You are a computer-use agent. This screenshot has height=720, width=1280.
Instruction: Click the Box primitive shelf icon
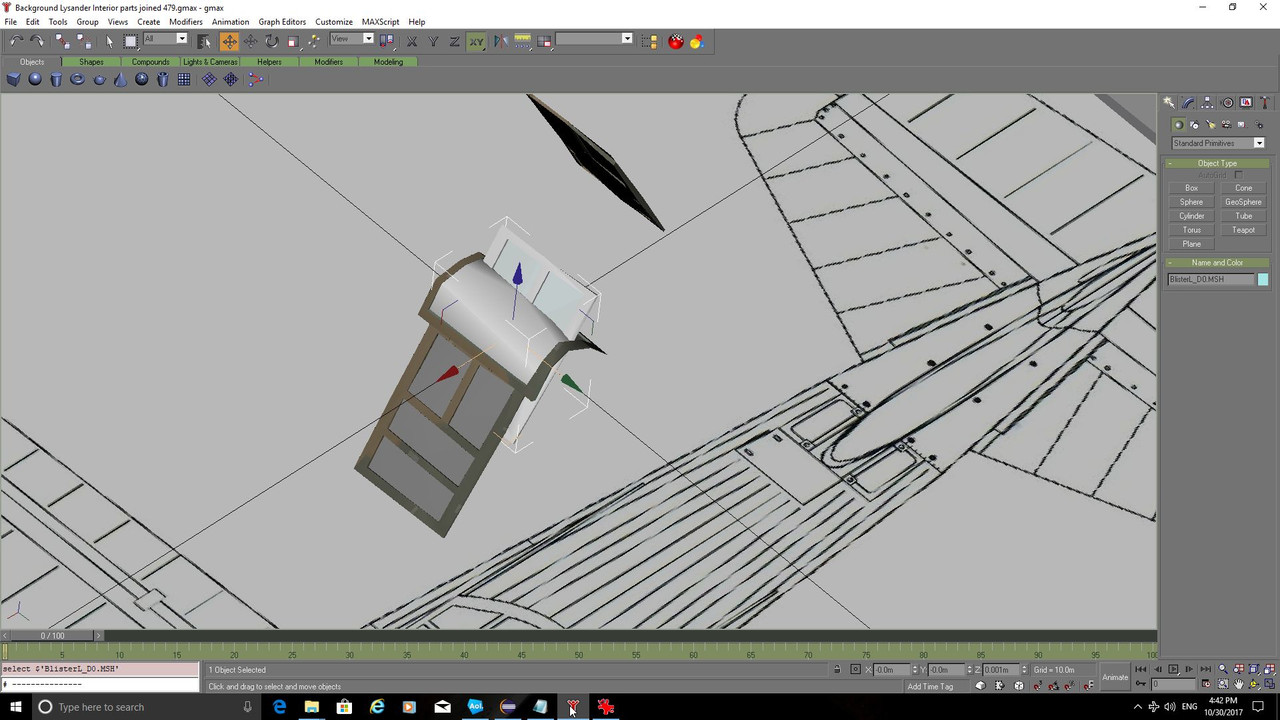[13, 79]
